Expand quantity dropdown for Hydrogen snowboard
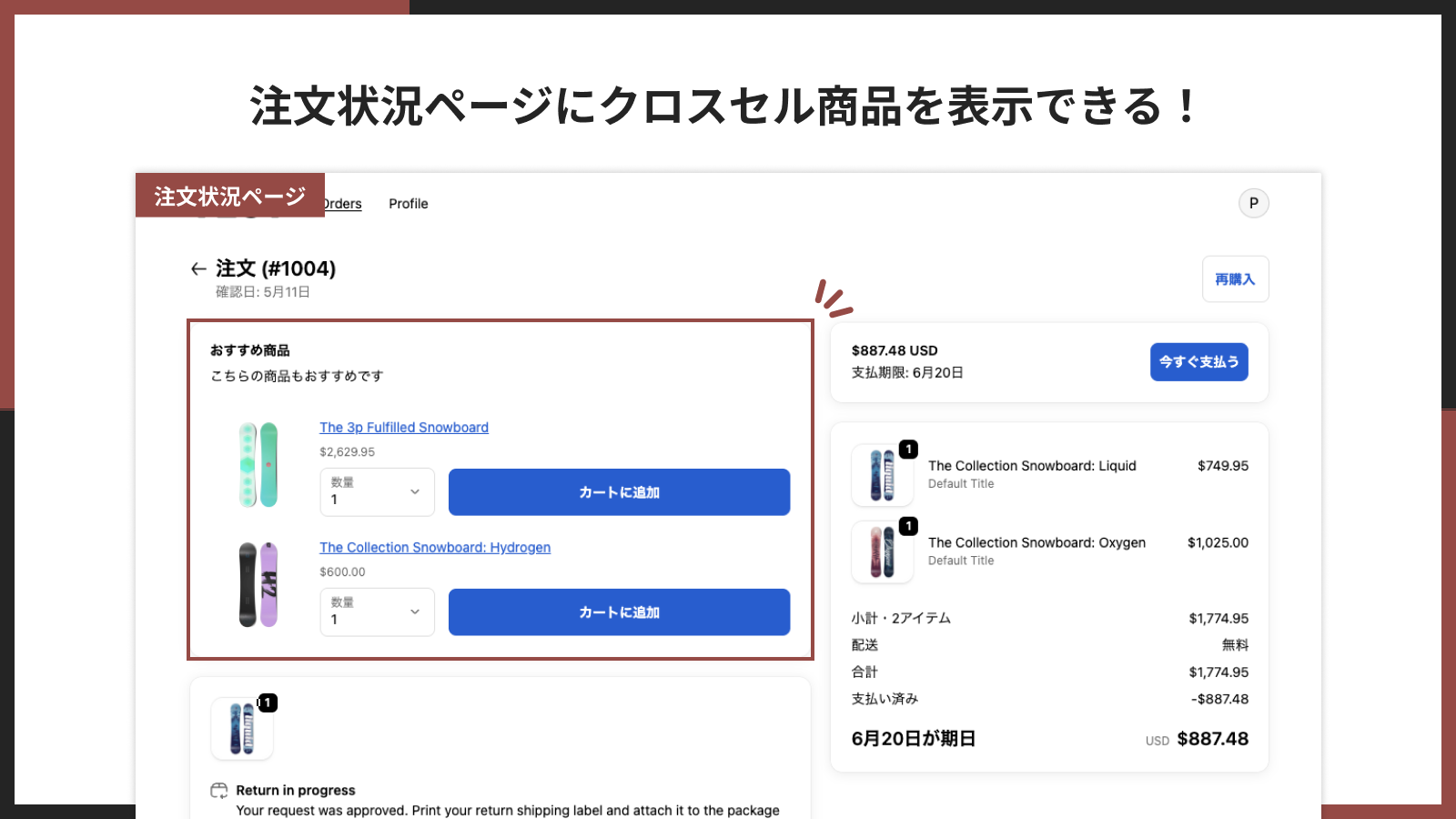The image size is (1456, 819). (x=377, y=612)
